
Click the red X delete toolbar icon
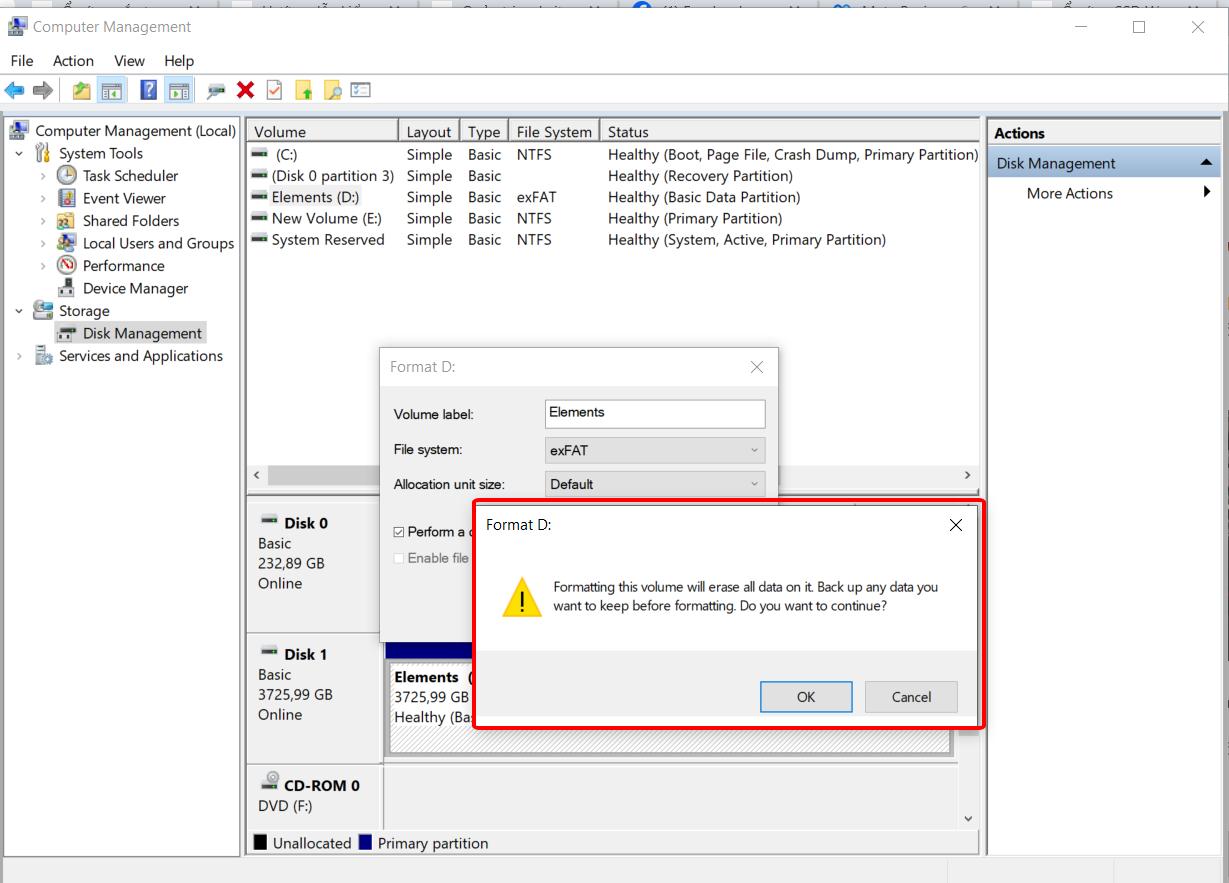click(245, 91)
